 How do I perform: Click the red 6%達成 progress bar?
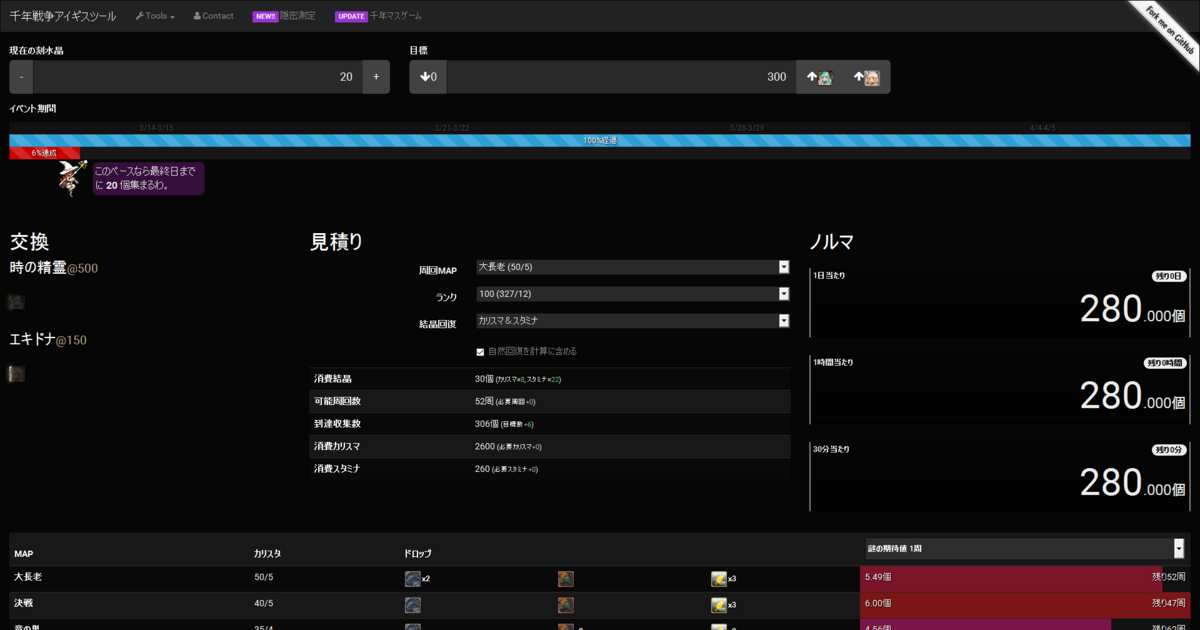tap(45, 153)
